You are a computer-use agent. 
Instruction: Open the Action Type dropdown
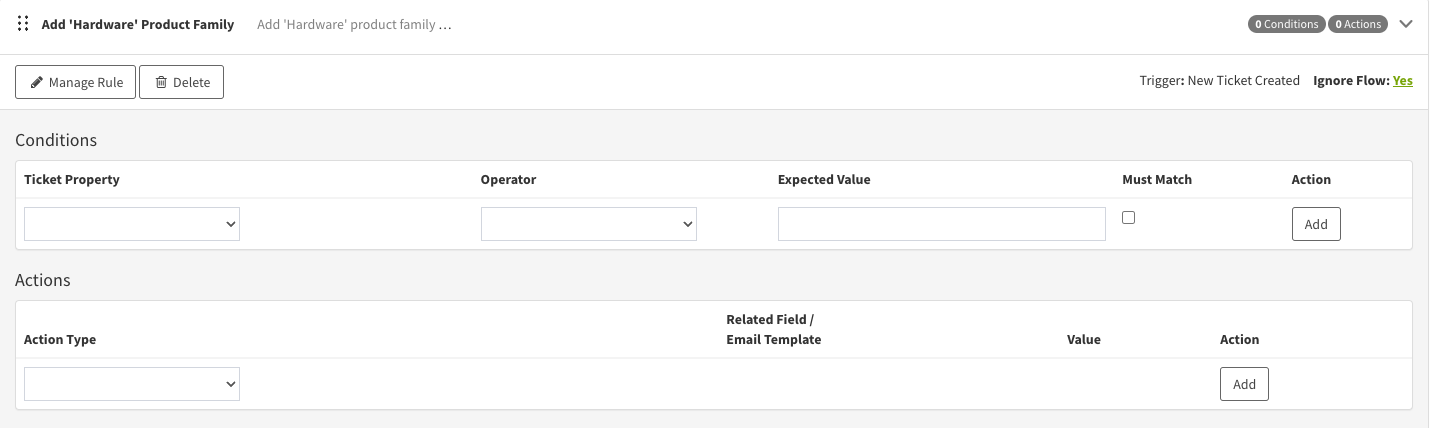(x=132, y=384)
